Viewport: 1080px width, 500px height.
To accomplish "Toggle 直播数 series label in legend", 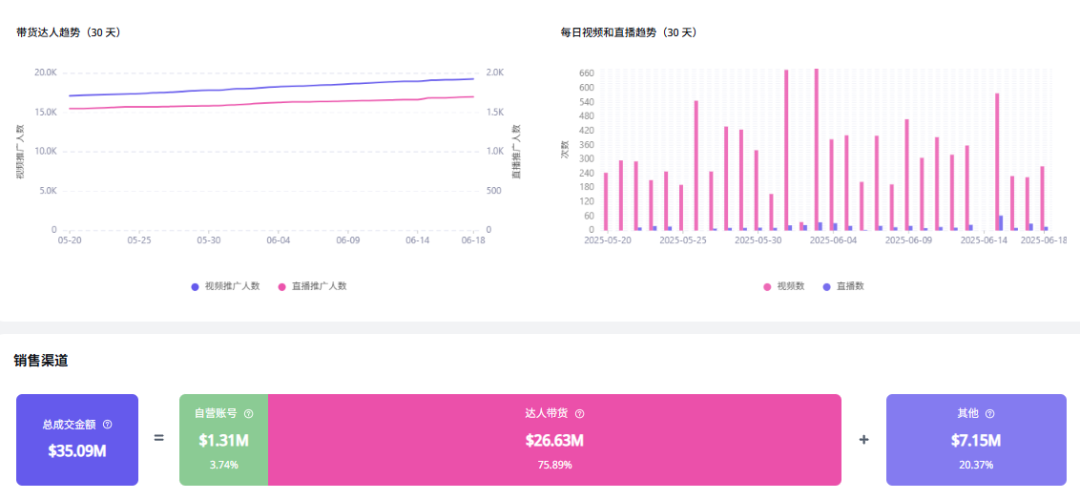I will point(850,286).
